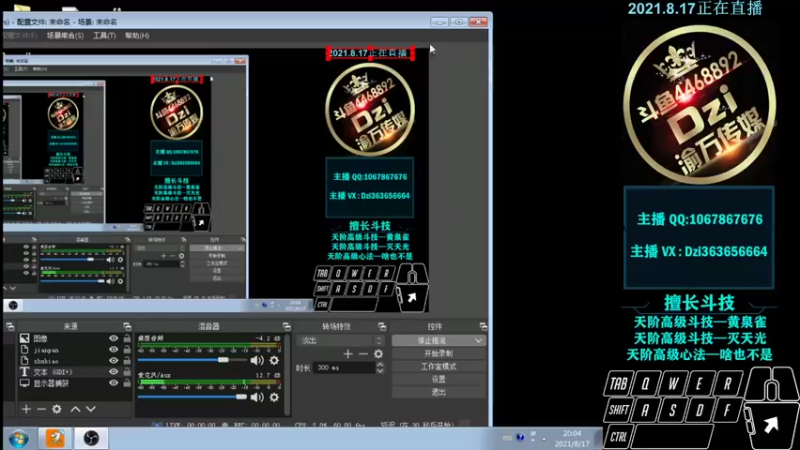
Task: Open 麦克风/Aux audio settings gear
Action: [x=274, y=397]
